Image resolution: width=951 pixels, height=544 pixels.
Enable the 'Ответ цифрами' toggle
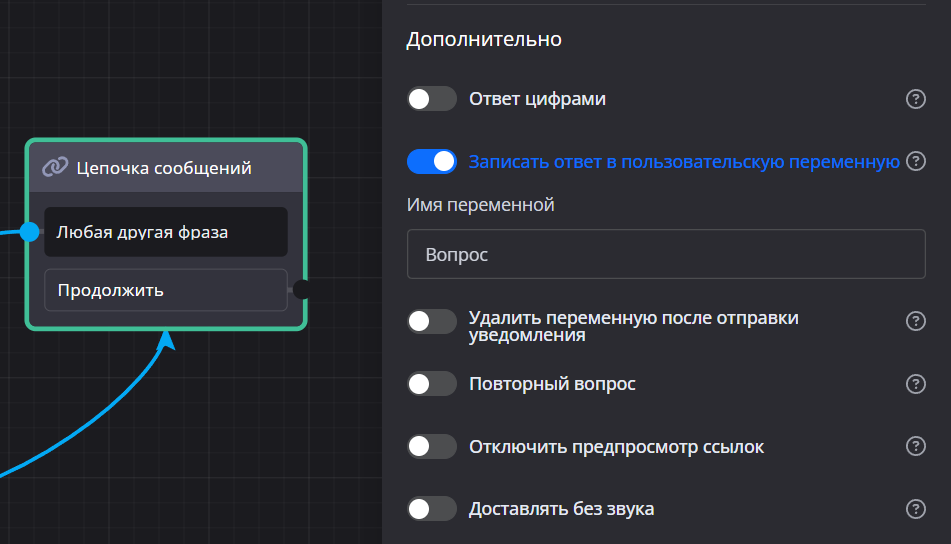432,99
